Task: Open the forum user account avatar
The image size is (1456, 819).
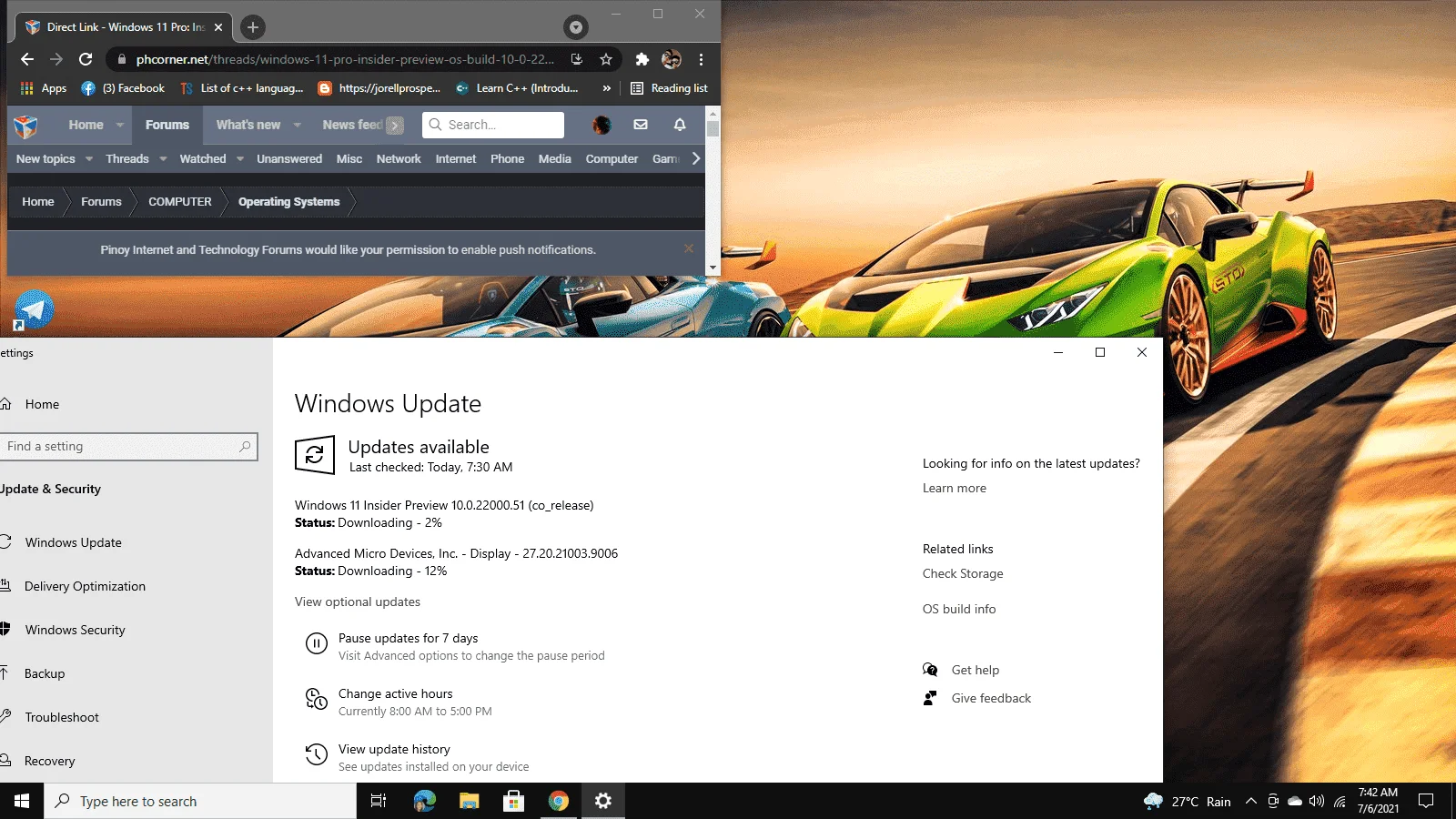Action: coord(602,125)
